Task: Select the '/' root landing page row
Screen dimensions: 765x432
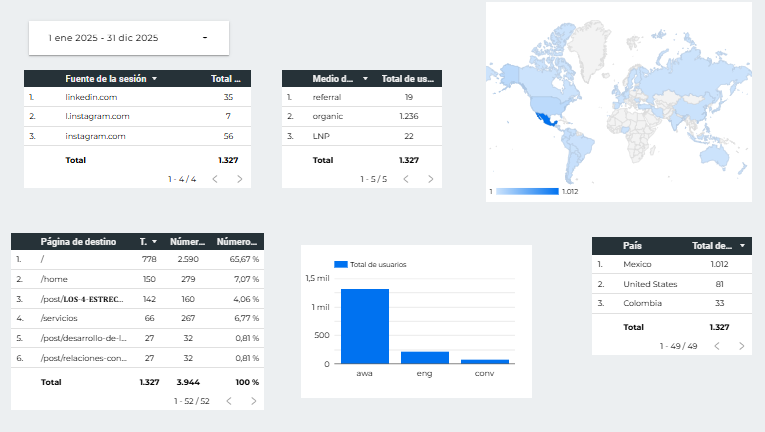Action: [x=137, y=259]
